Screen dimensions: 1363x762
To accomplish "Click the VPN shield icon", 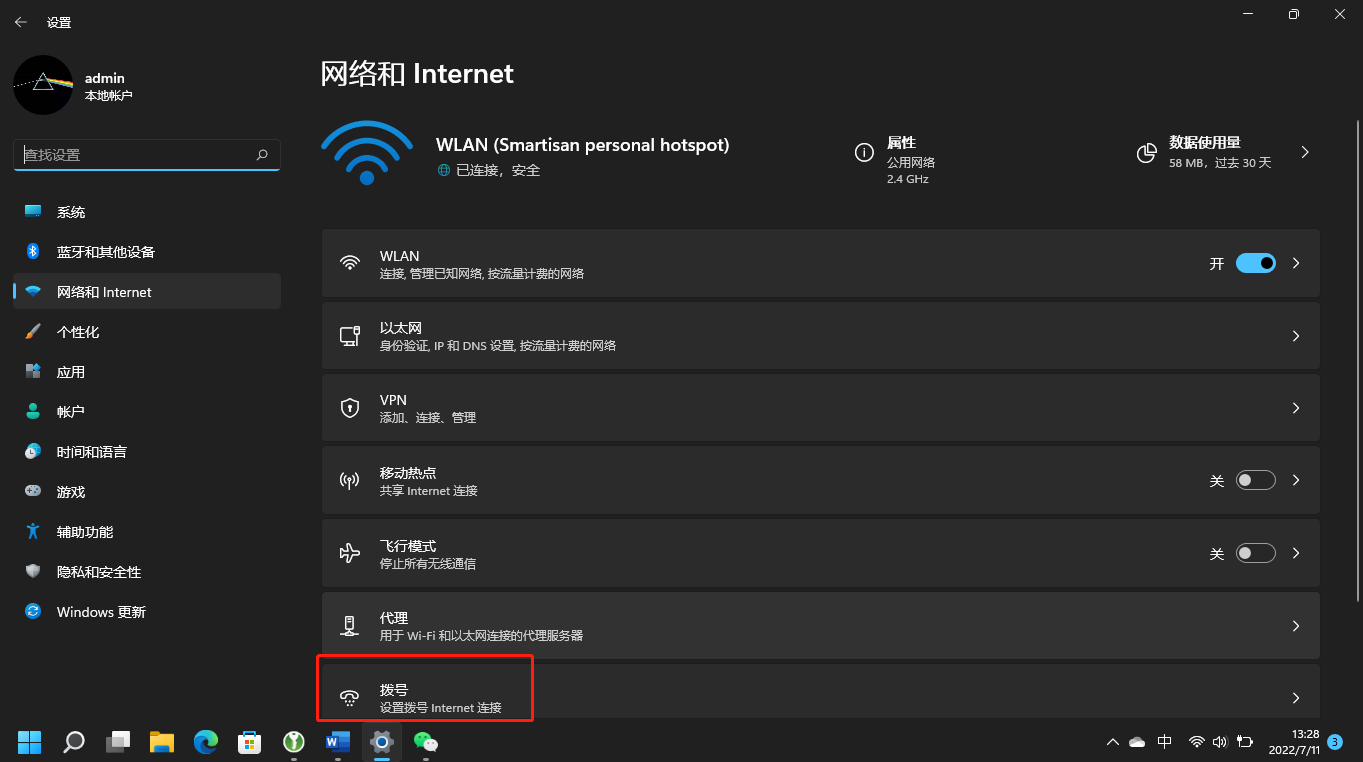I will pyautogui.click(x=349, y=408).
